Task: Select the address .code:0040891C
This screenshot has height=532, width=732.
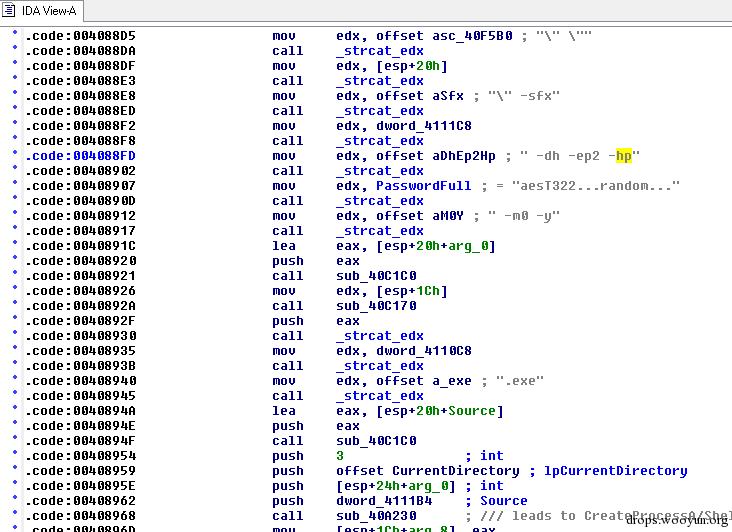Action: click(80, 246)
